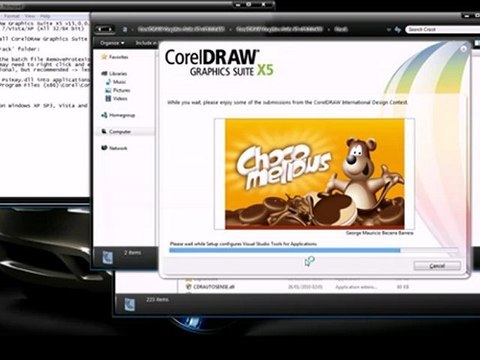
Task: Click the '223 items' status text
Action: tap(157, 300)
